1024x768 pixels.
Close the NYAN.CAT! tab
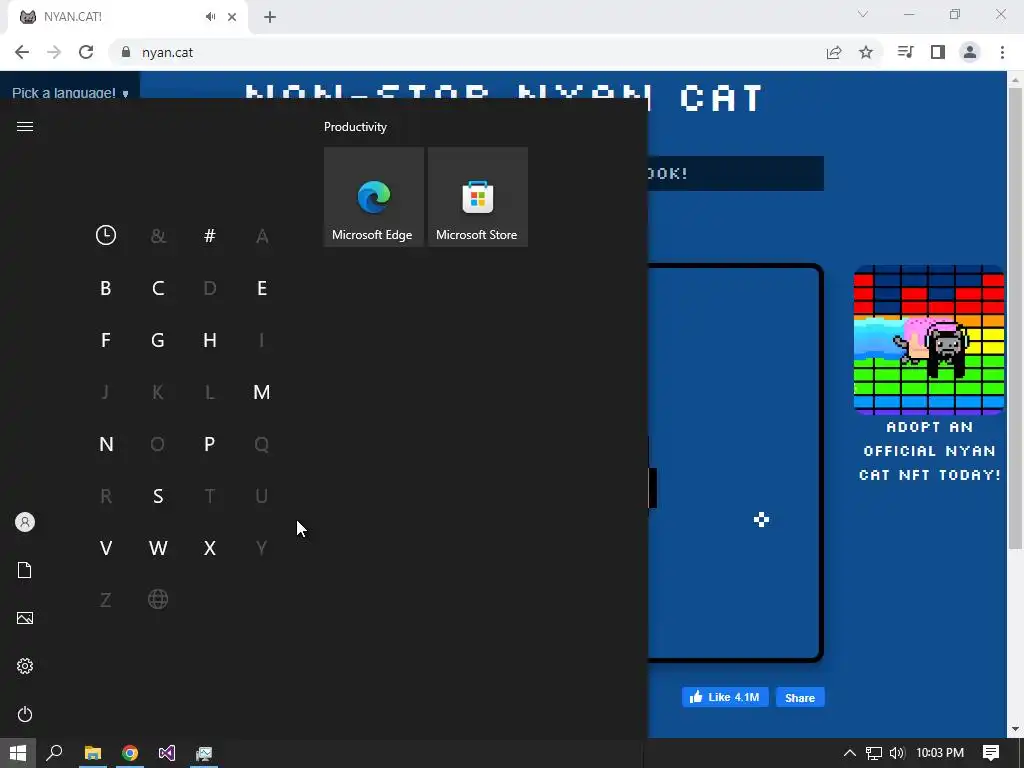(232, 17)
